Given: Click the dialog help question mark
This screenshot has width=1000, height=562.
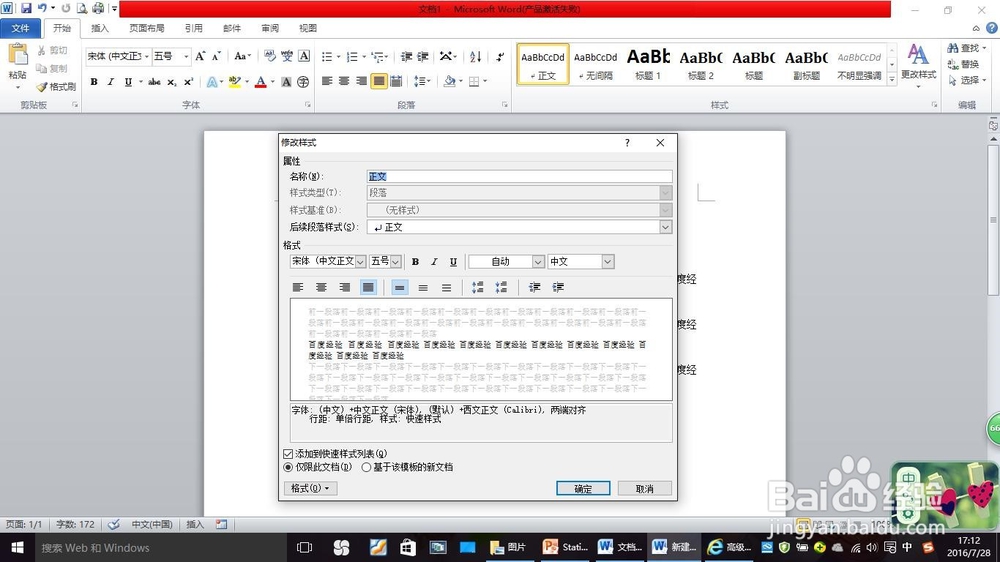Looking at the screenshot, I should pos(627,143).
